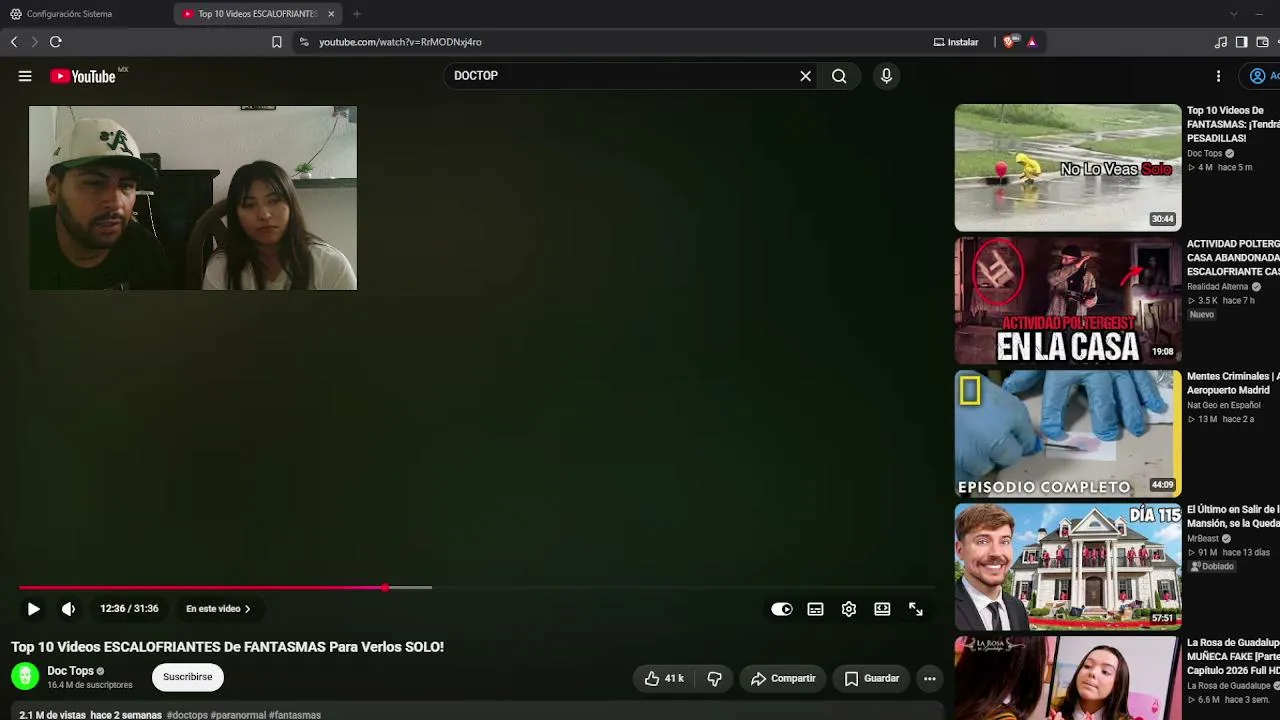Screen dimensions: 1280x720
Task: Click the #fantasmas hashtag
Action: (295, 715)
